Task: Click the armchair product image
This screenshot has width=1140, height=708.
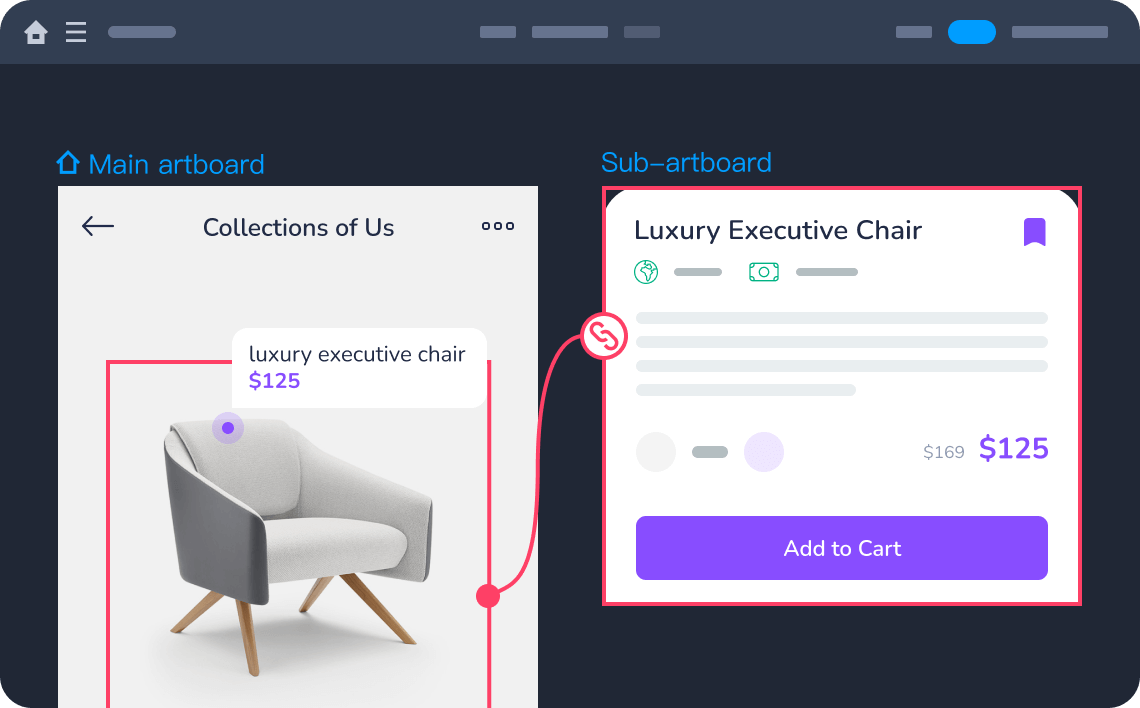Action: coord(298,545)
